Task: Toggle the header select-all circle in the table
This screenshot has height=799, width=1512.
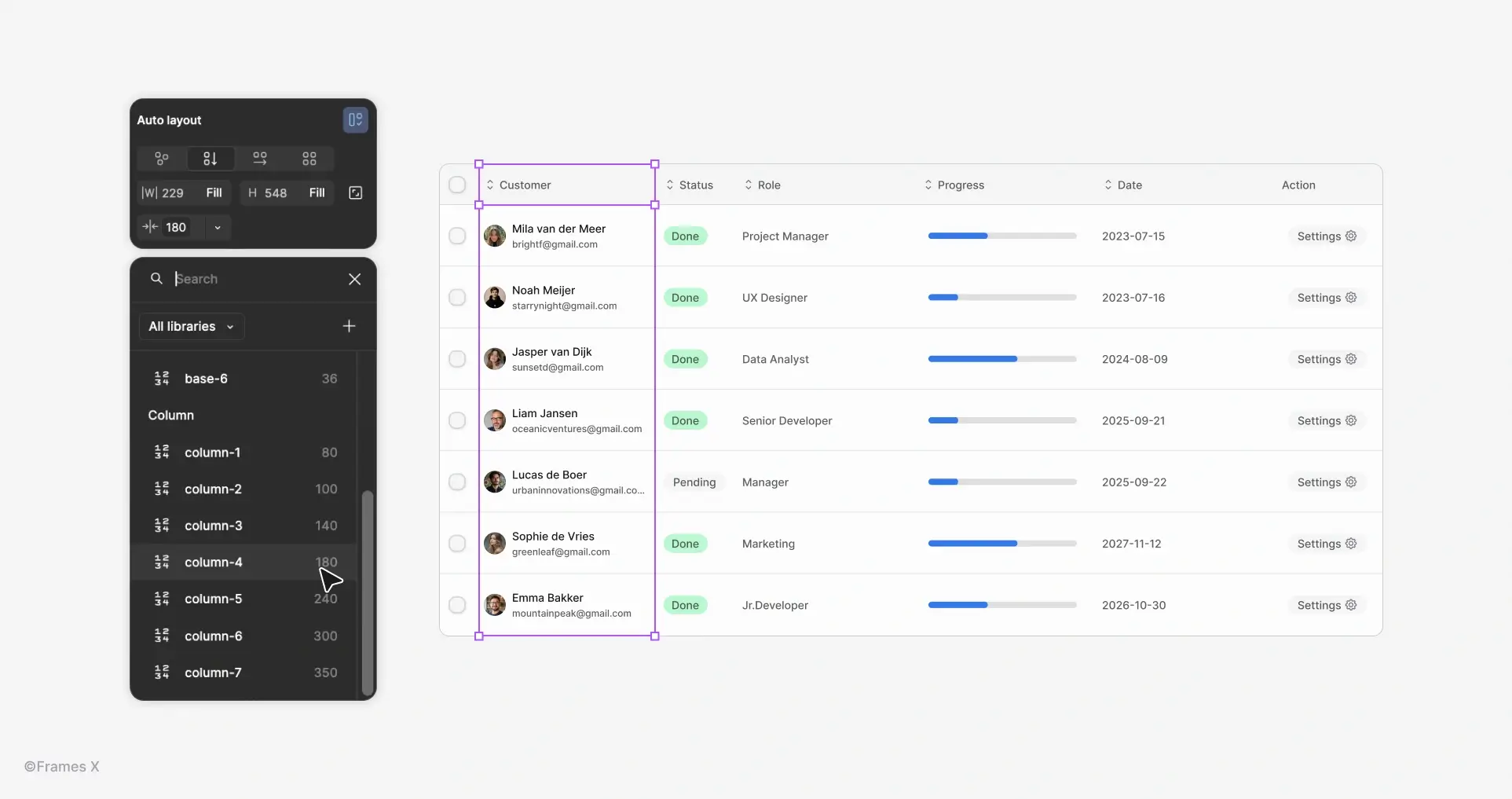Action: click(x=456, y=185)
